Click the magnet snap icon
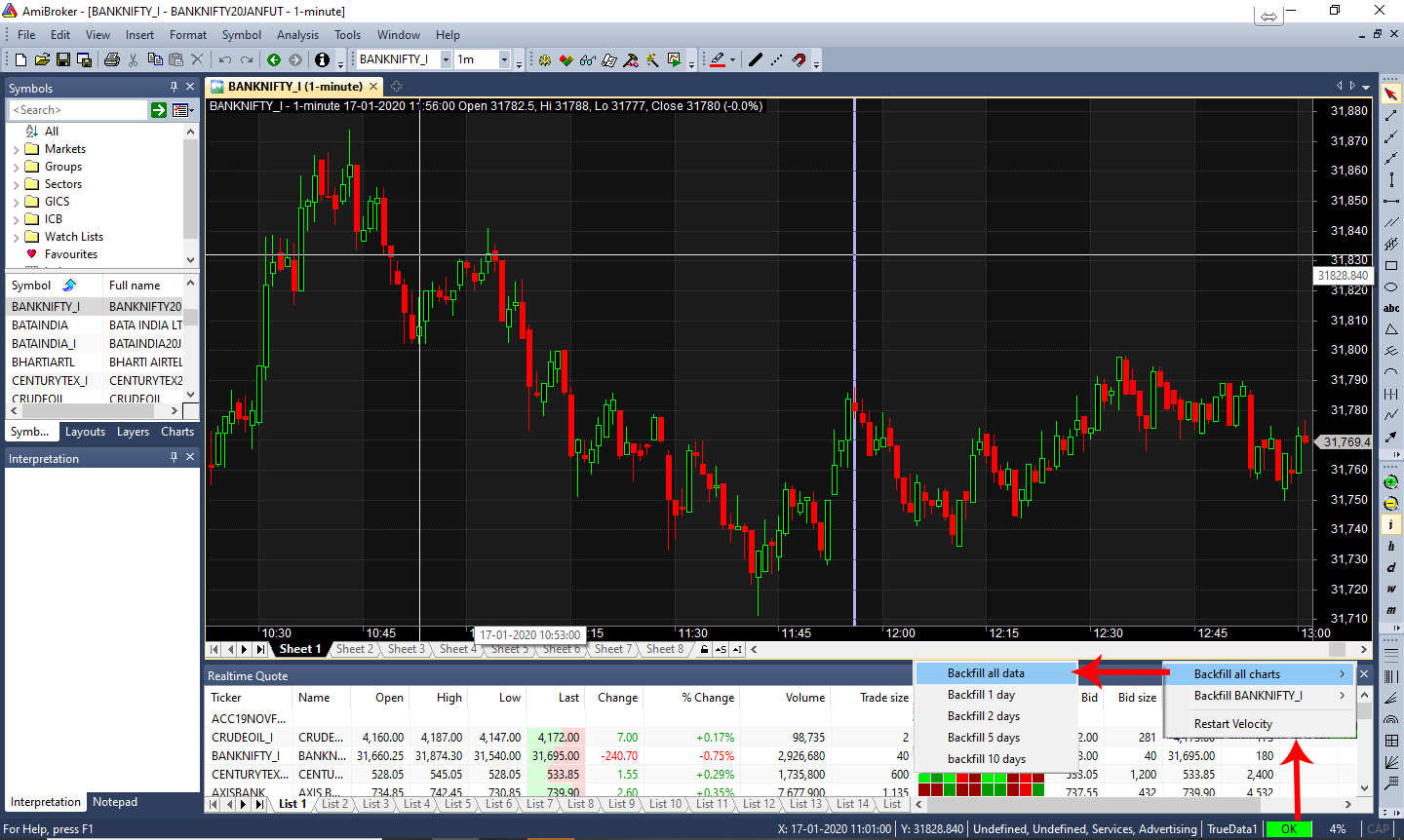1404x840 pixels. pyautogui.click(x=799, y=59)
